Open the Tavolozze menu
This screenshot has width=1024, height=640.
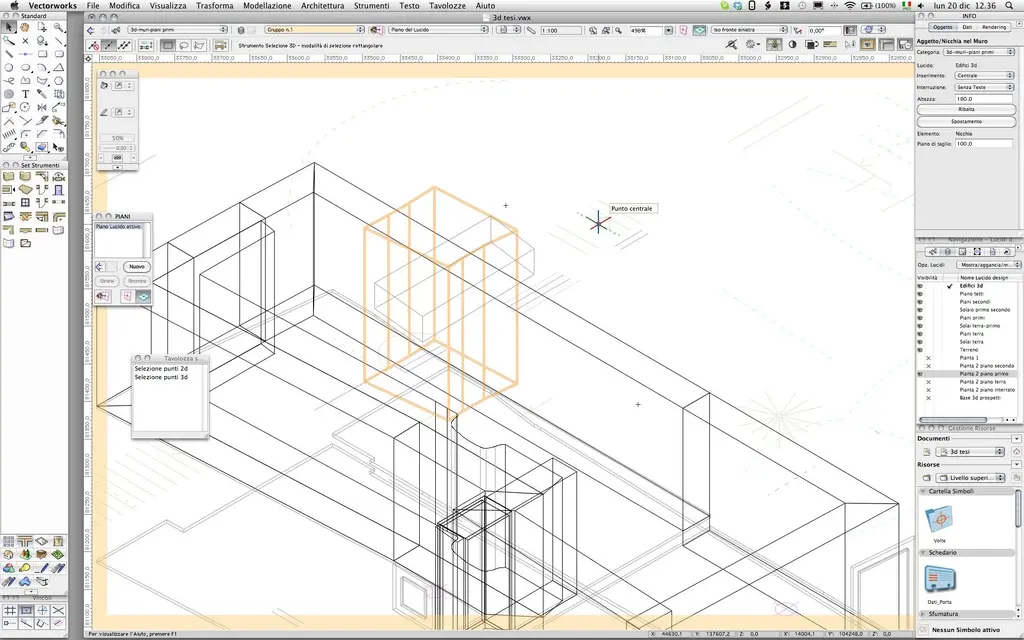(x=447, y=5)
